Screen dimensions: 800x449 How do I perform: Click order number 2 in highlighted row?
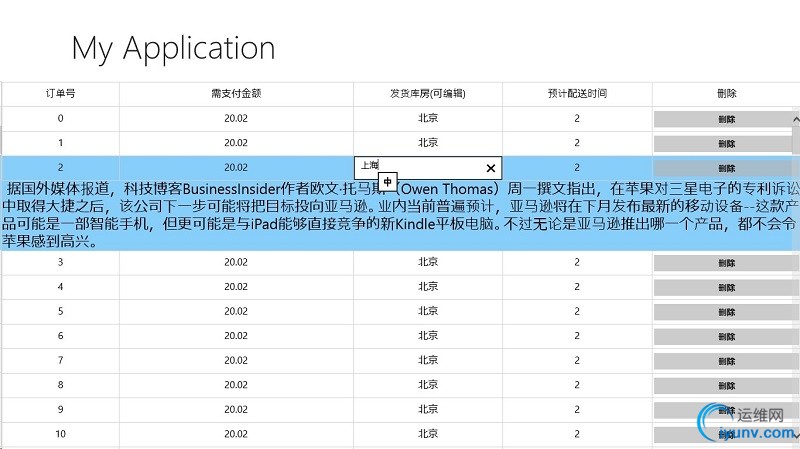[61, 167]
